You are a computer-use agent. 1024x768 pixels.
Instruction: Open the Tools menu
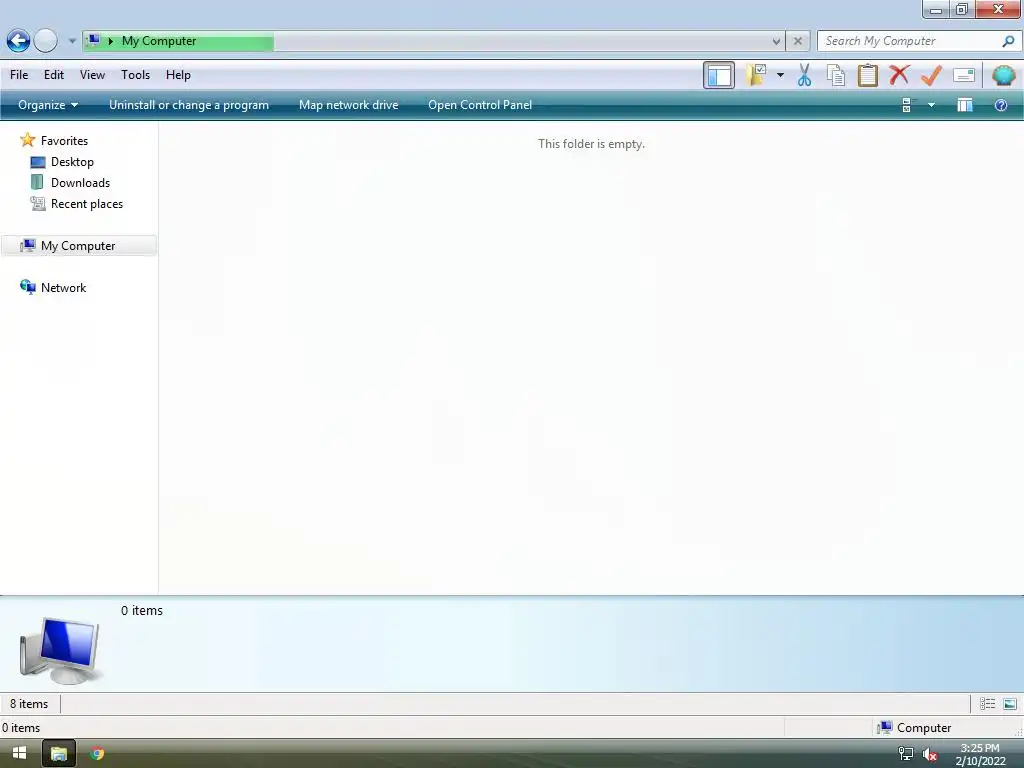pyautogui.click(x=135, y=75)
